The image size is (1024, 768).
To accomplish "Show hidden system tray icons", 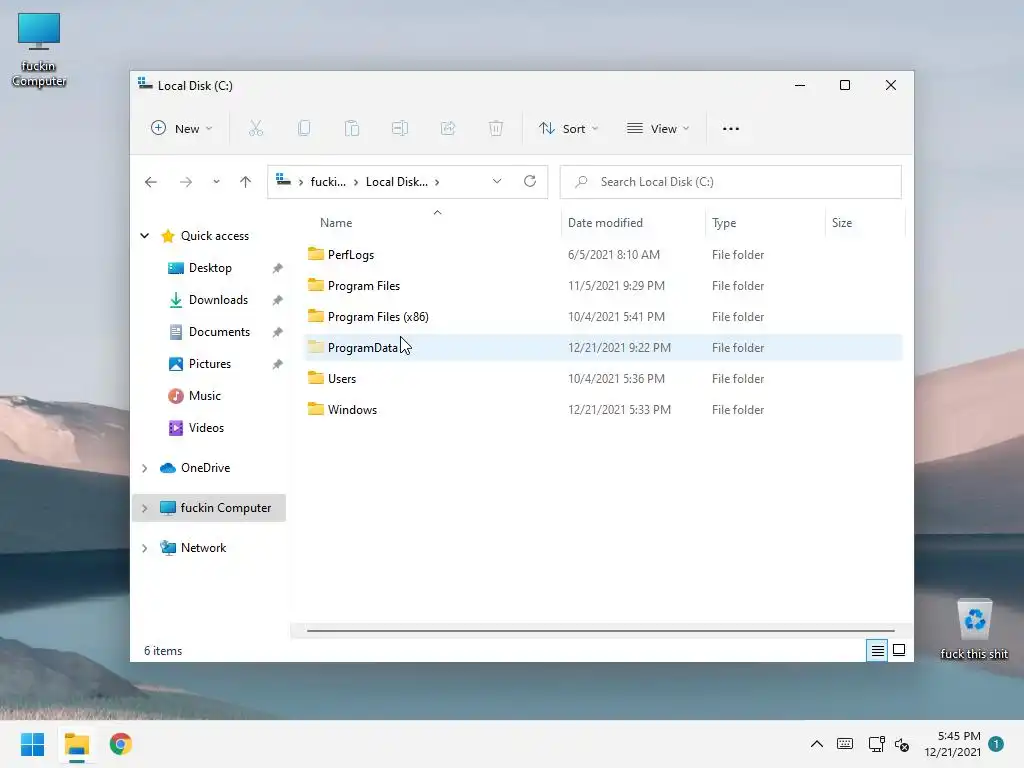I will (816, 744).
